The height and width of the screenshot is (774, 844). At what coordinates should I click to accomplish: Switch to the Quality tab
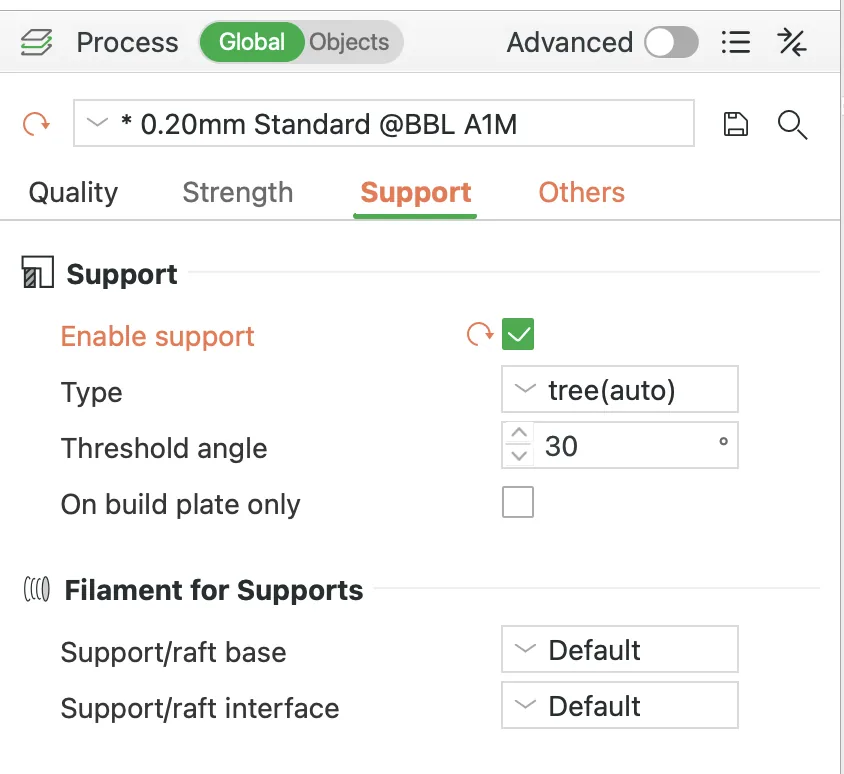tap(73, 192)
